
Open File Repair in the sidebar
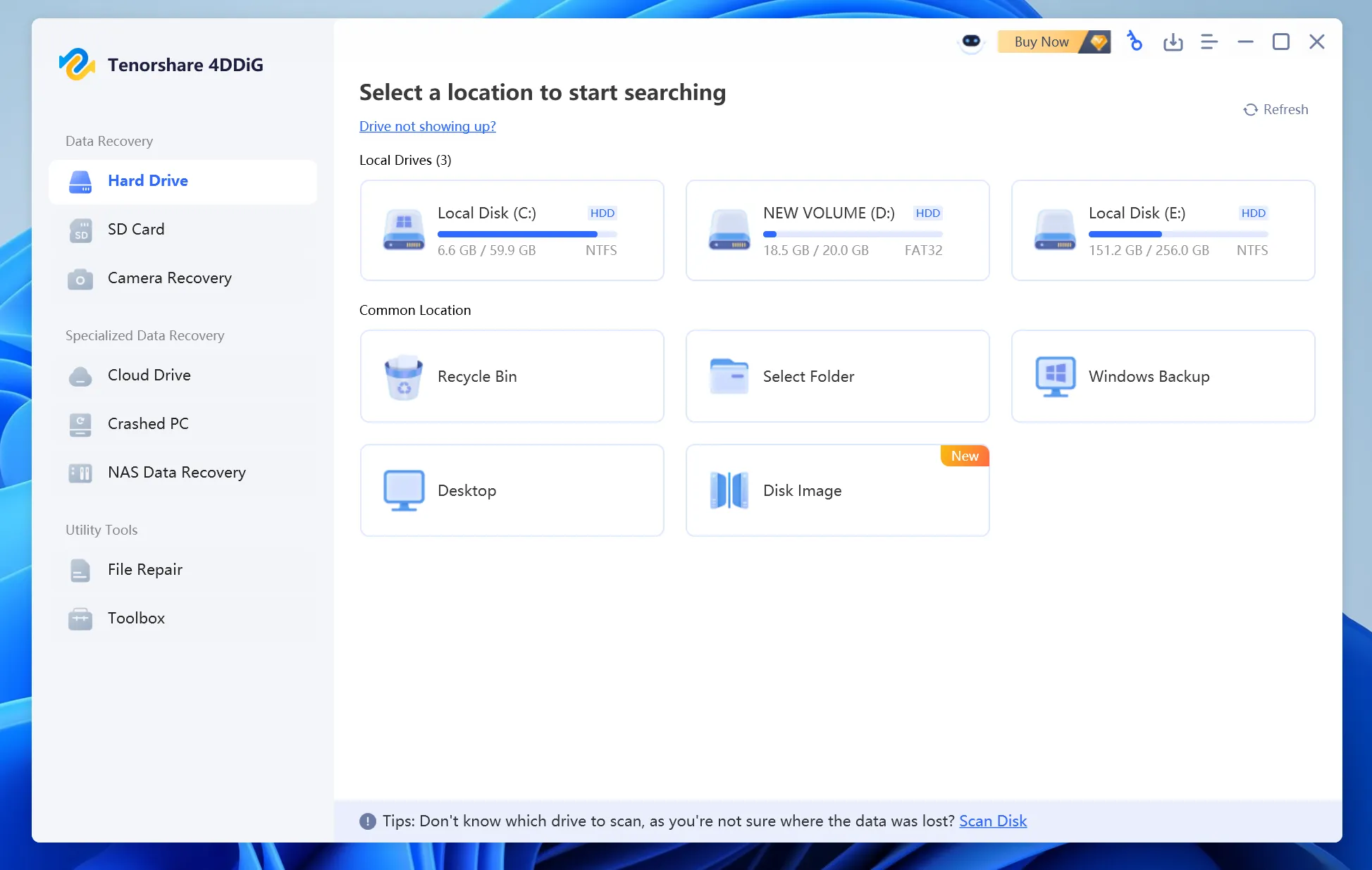click(x=183, y=569)
